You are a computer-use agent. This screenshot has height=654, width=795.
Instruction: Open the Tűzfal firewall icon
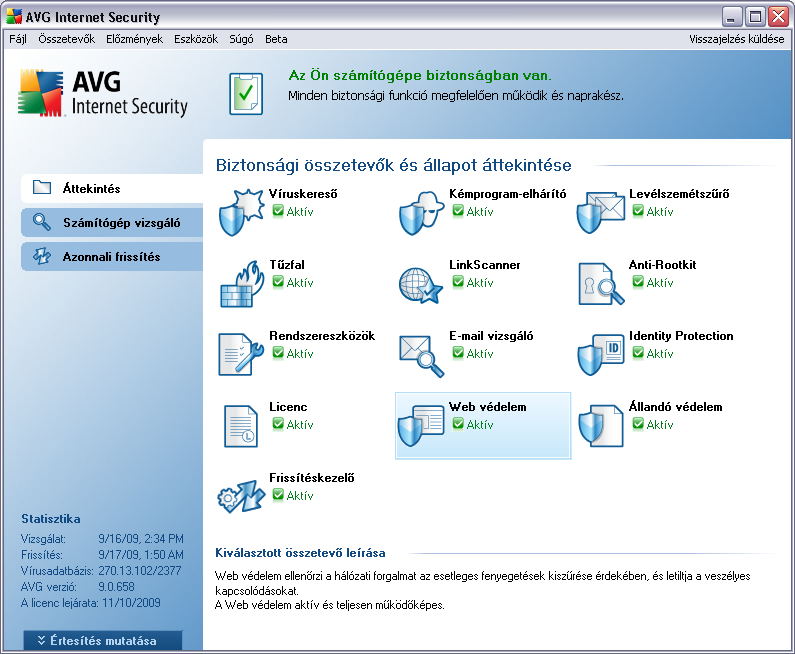(242, 284)
